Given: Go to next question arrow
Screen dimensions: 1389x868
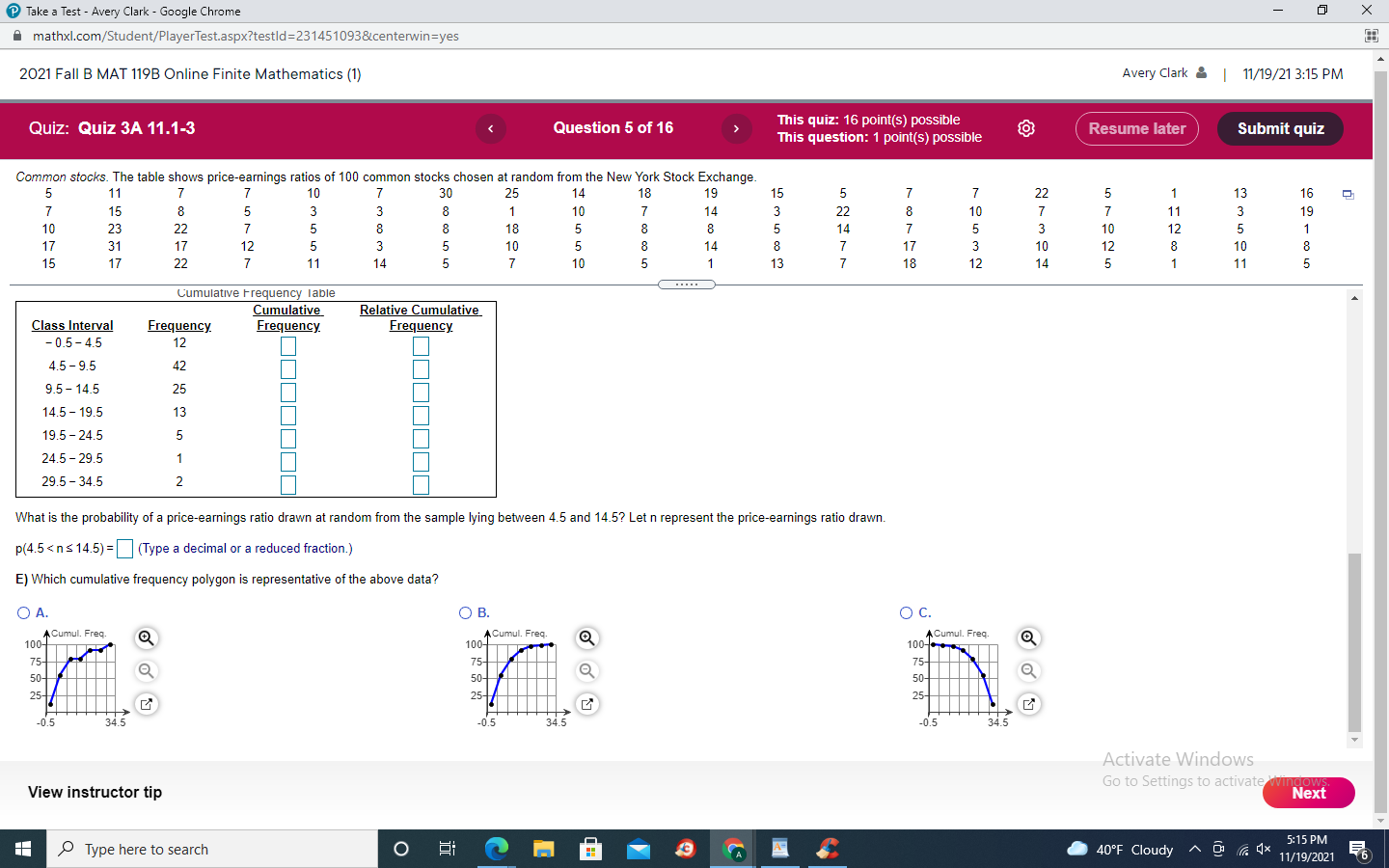Looking at the screenshot, I should point(737,128).
